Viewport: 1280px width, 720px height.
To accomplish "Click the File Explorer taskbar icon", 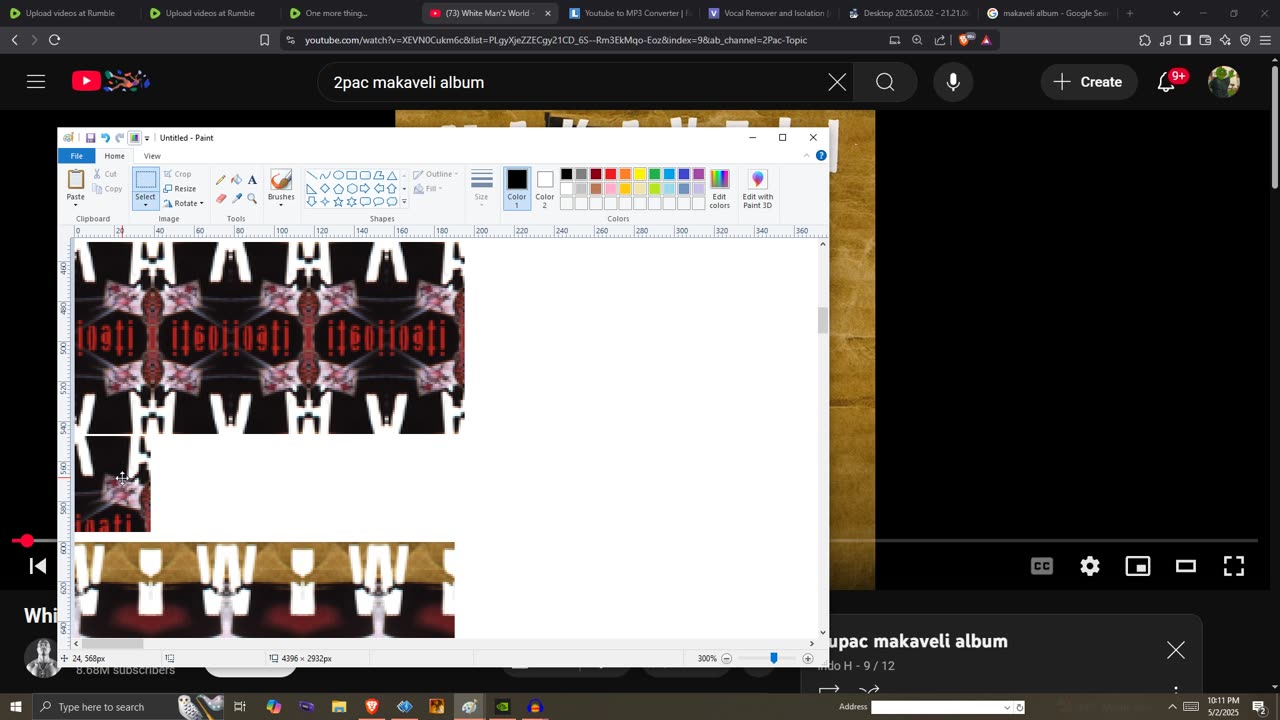I will point(339,707).
